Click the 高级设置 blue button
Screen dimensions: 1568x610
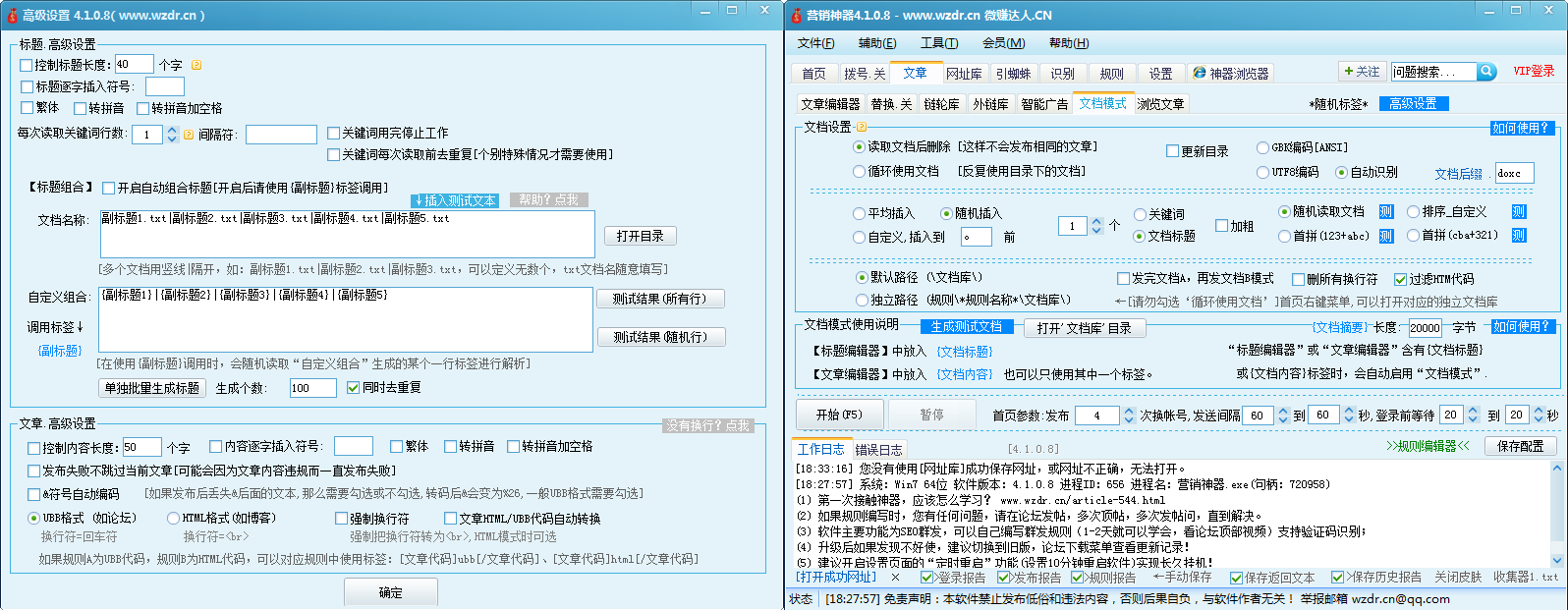pos(1413,103)
